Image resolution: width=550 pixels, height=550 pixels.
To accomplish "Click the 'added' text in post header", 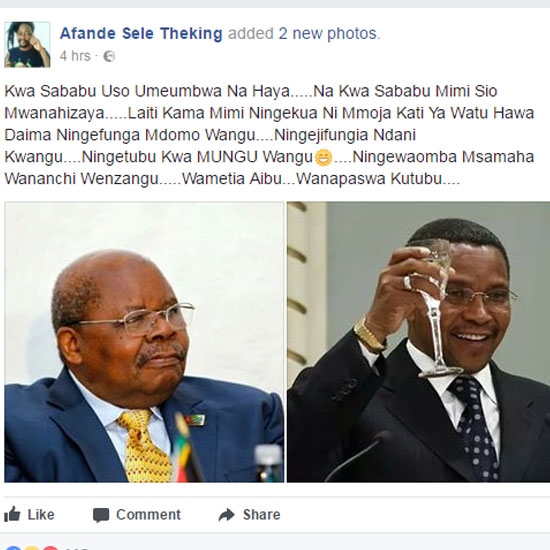I will tap(250, 34).
